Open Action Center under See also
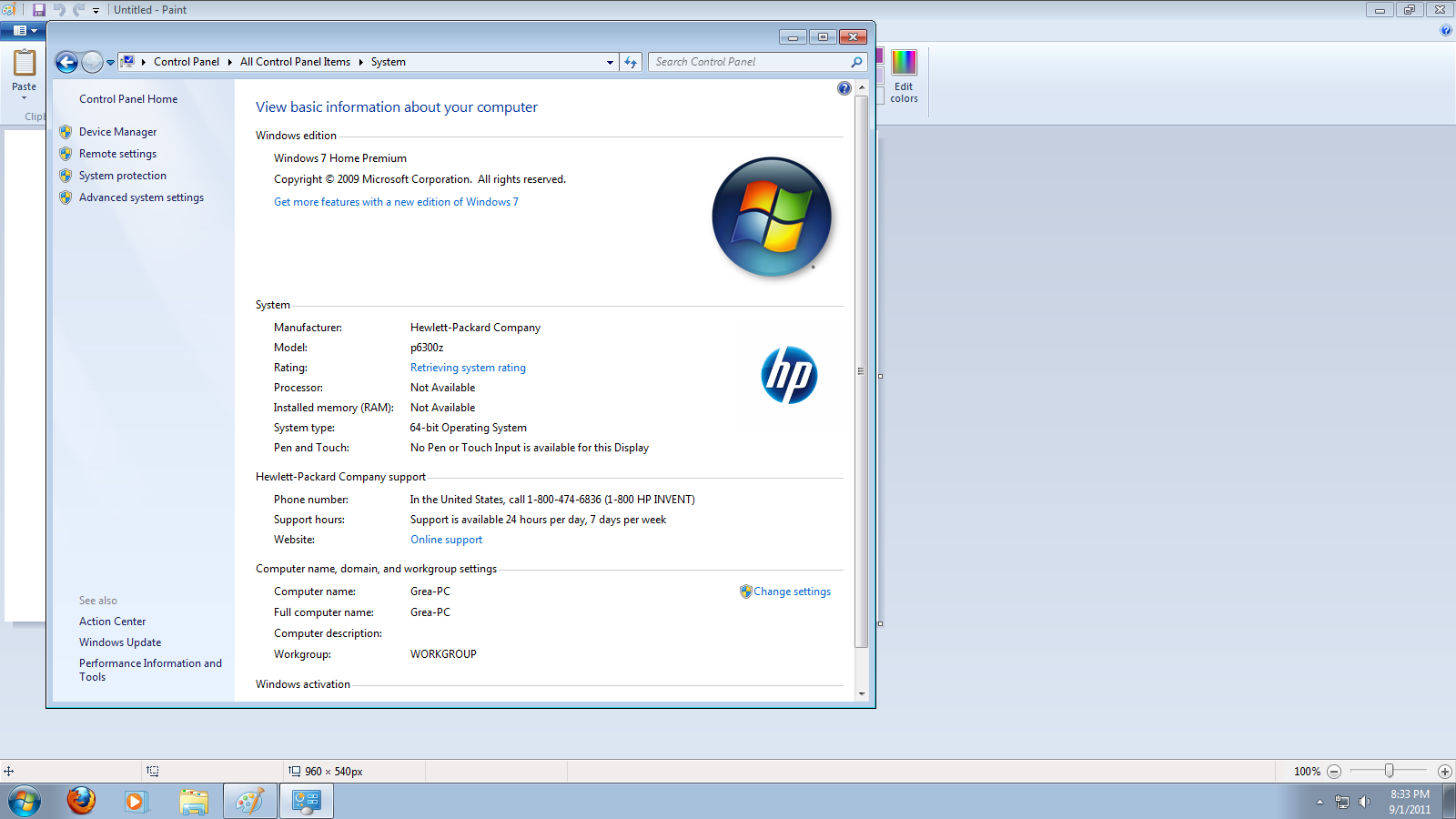The image size is (1456, 819). 112,622
